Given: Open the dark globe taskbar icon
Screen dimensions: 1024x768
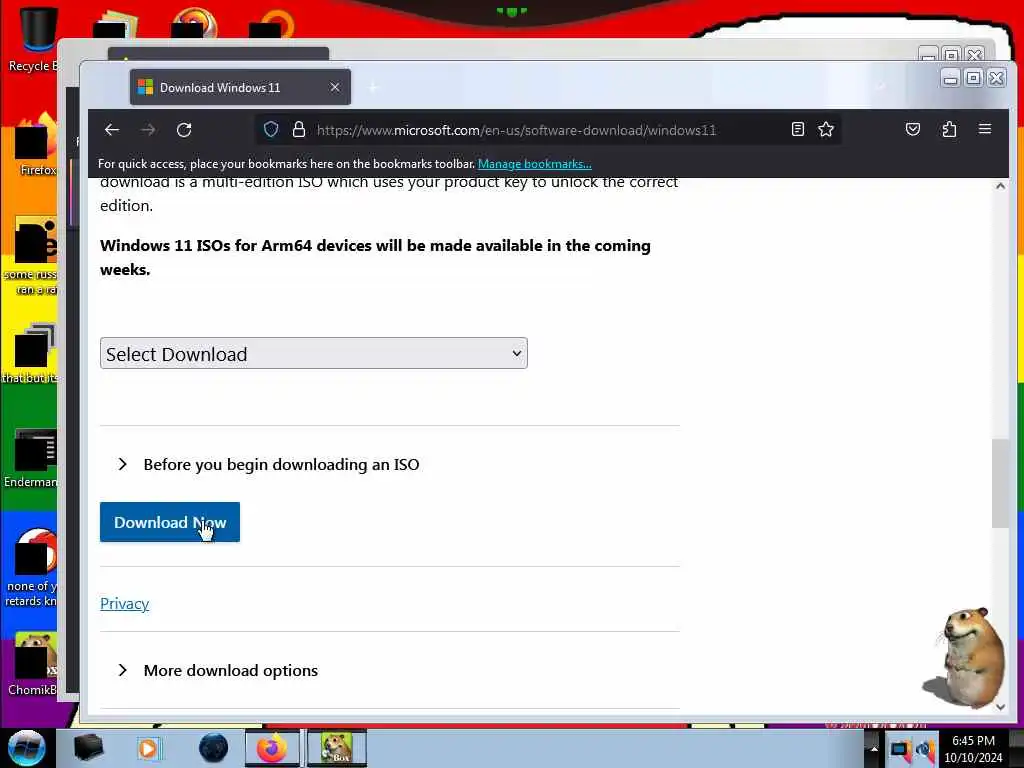Looking at the screenshot, I should pyautogui.click(x=214, y=748).
